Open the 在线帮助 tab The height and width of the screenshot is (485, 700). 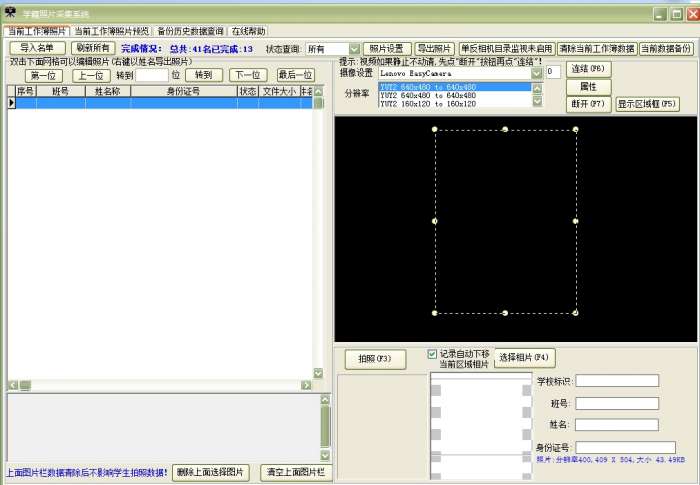click(x=248, y=31)
